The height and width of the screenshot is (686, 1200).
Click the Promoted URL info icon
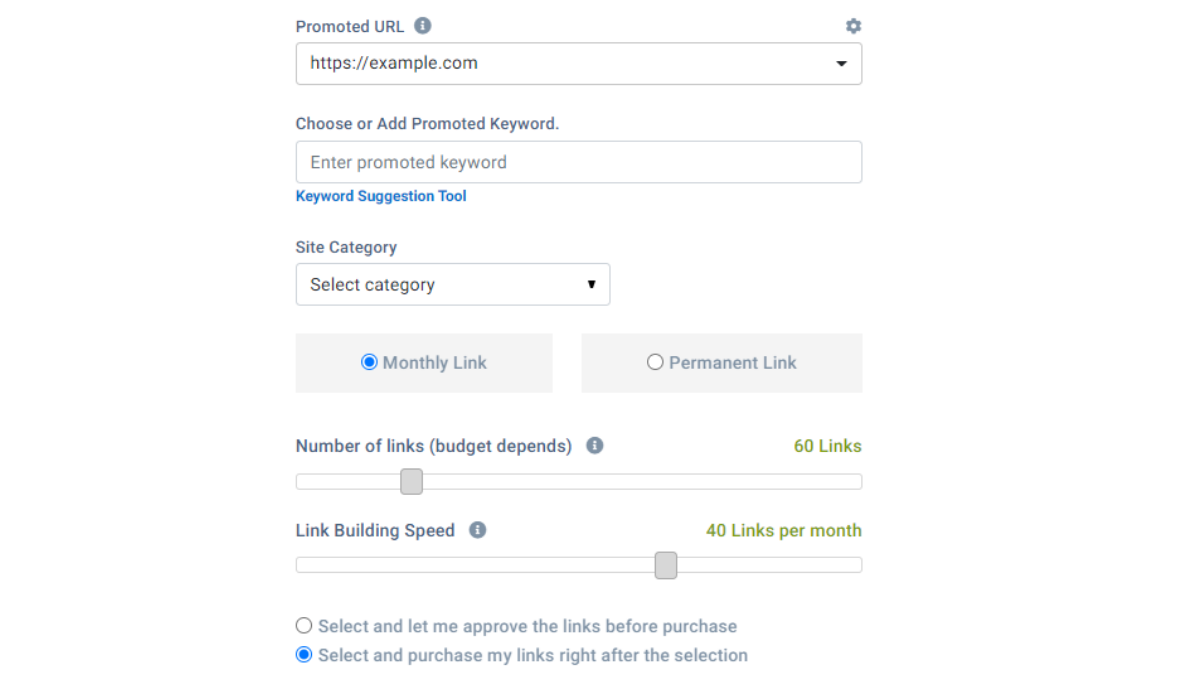tap(423, 26)
